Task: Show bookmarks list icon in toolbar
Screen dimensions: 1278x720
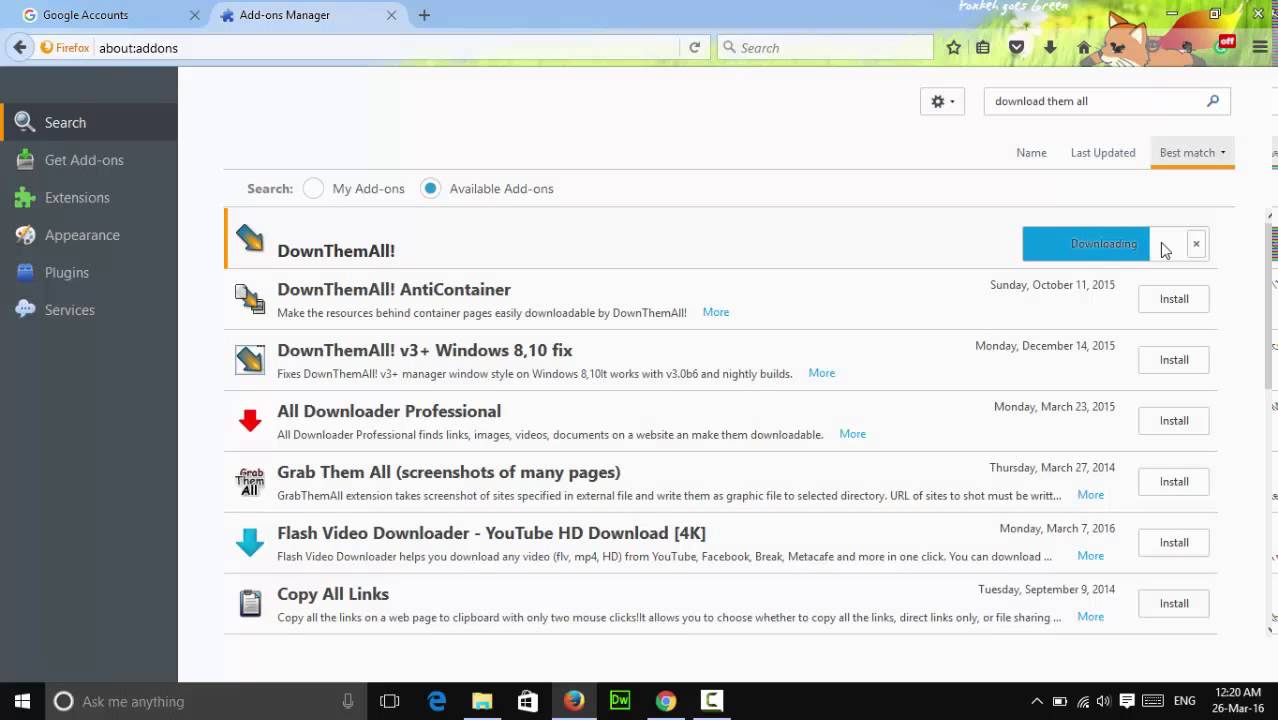Action: [983, 47]
